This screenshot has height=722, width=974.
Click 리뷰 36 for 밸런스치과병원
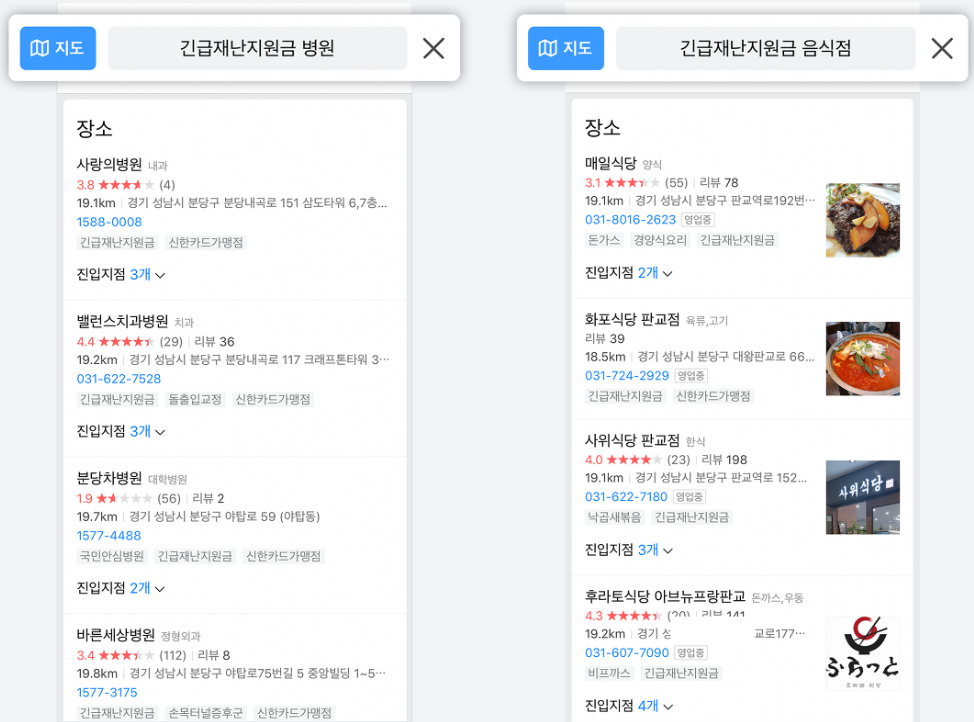point(214,342)
